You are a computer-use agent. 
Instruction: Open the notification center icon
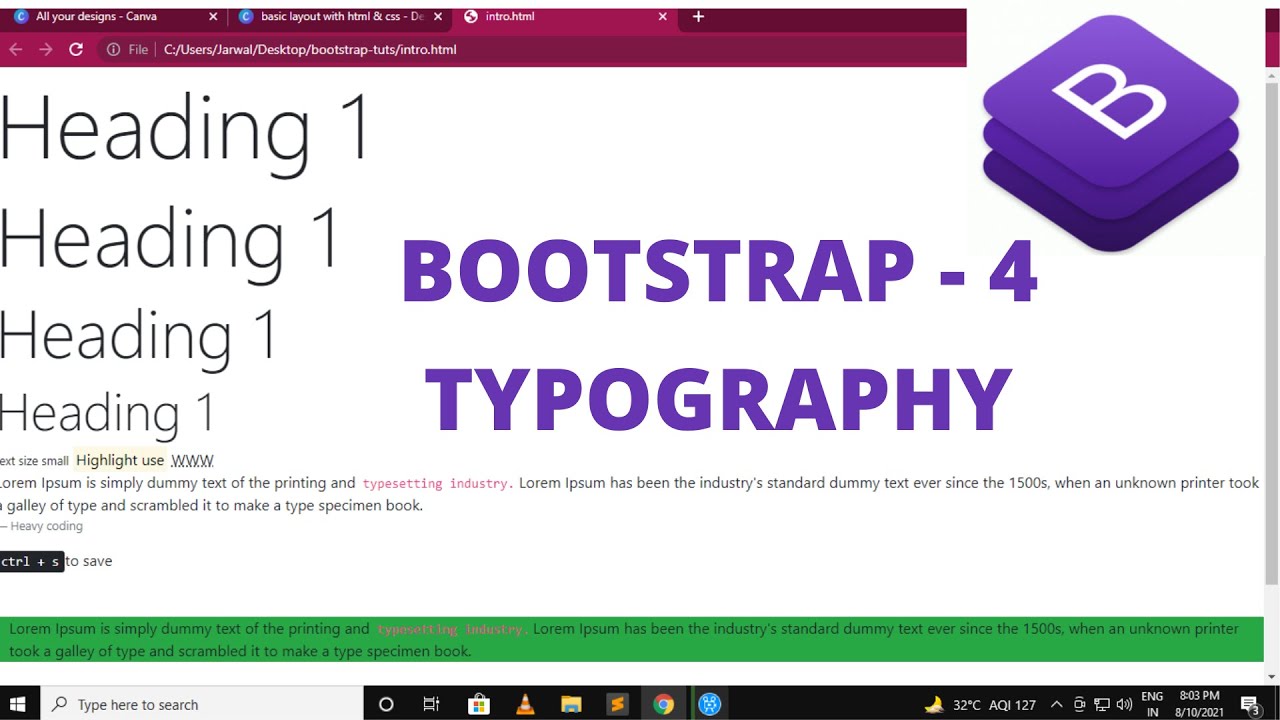(1250, 705)
